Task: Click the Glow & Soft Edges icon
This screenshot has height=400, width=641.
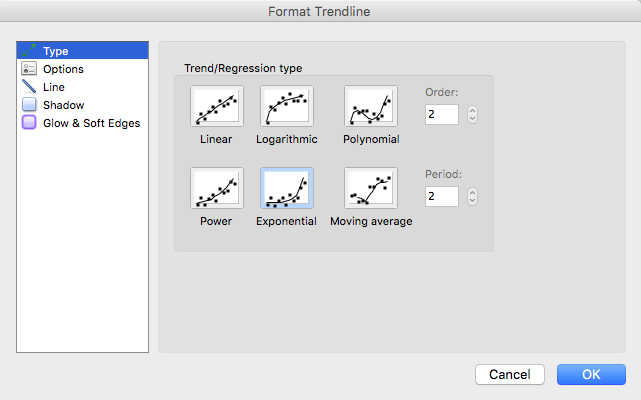Action: point(29,123)
